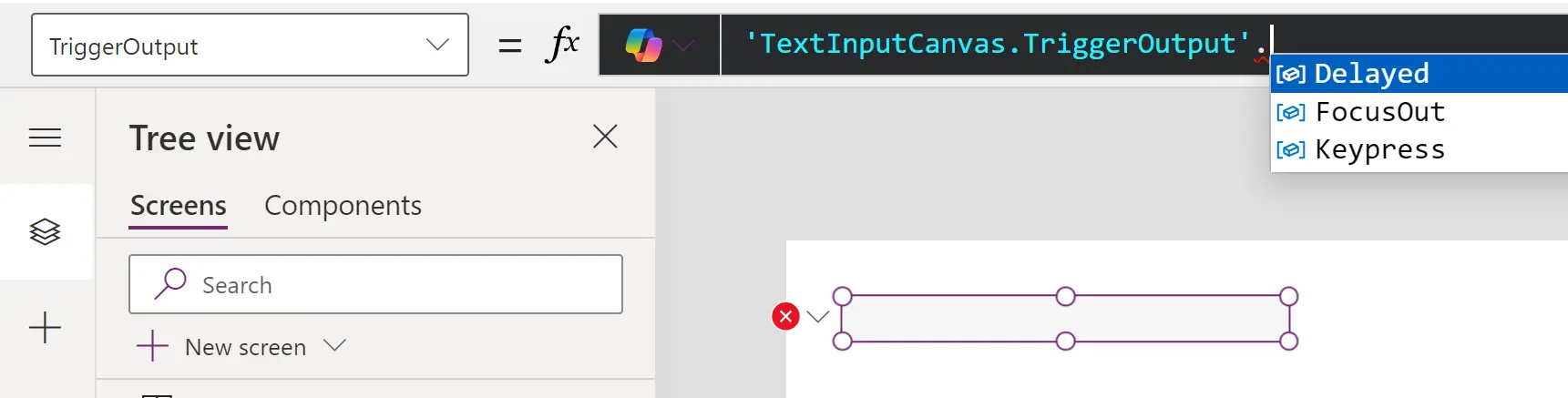Viewport: 1568px width, 398px height.
Task: Open the Tree view layers icon
Action: tap(45, 232)
